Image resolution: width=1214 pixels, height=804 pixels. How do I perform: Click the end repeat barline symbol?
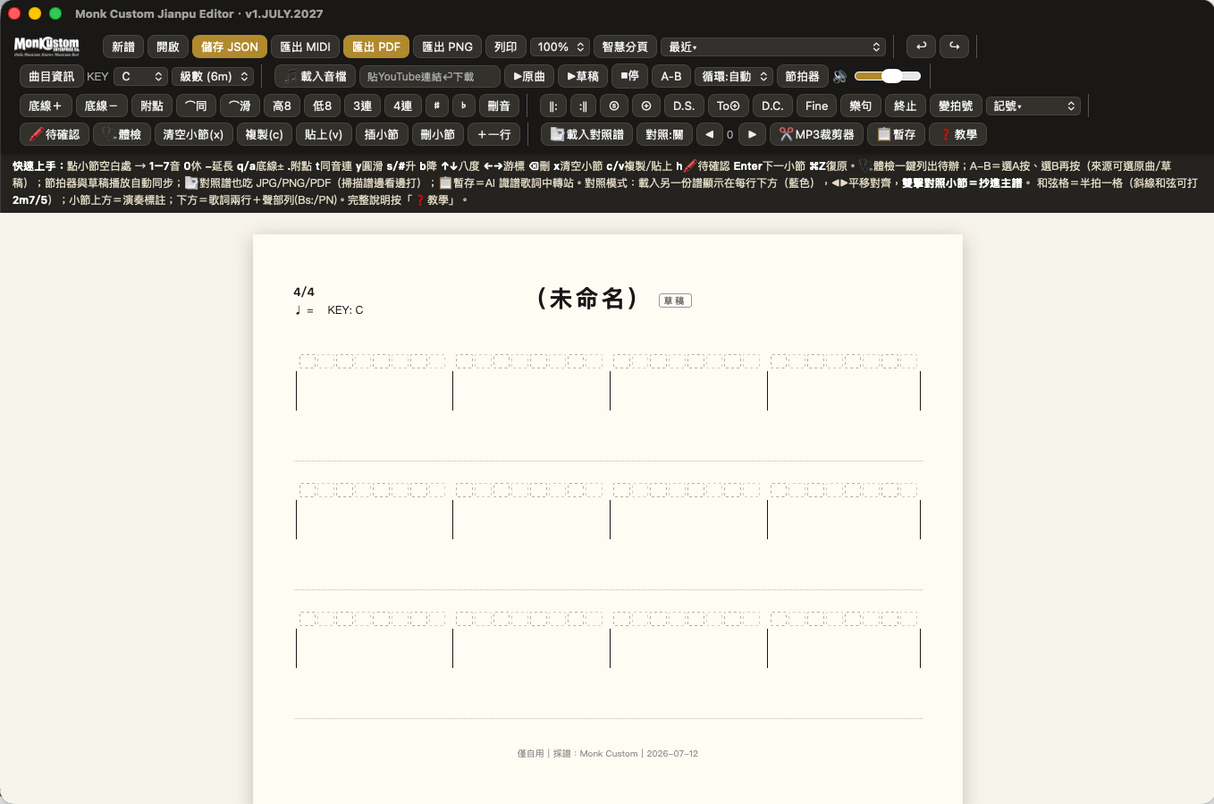click(583, 106)
